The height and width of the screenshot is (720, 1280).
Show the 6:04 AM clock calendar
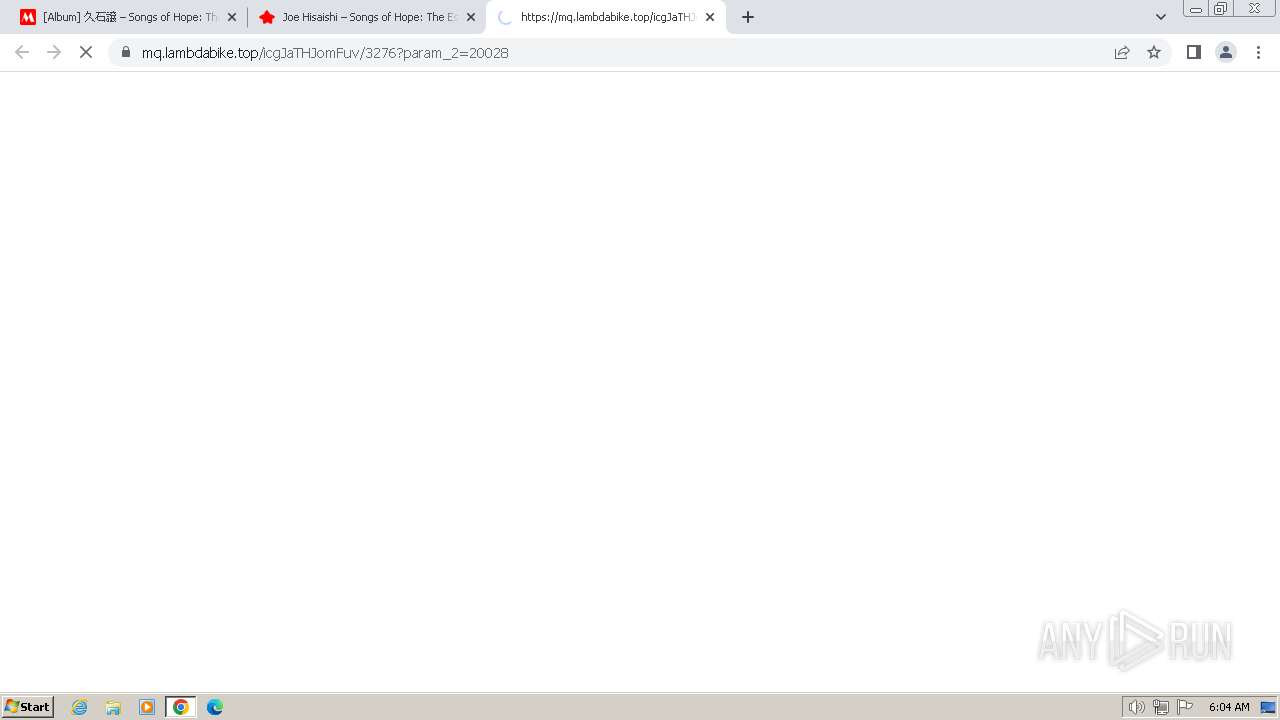coord(1229,707)
